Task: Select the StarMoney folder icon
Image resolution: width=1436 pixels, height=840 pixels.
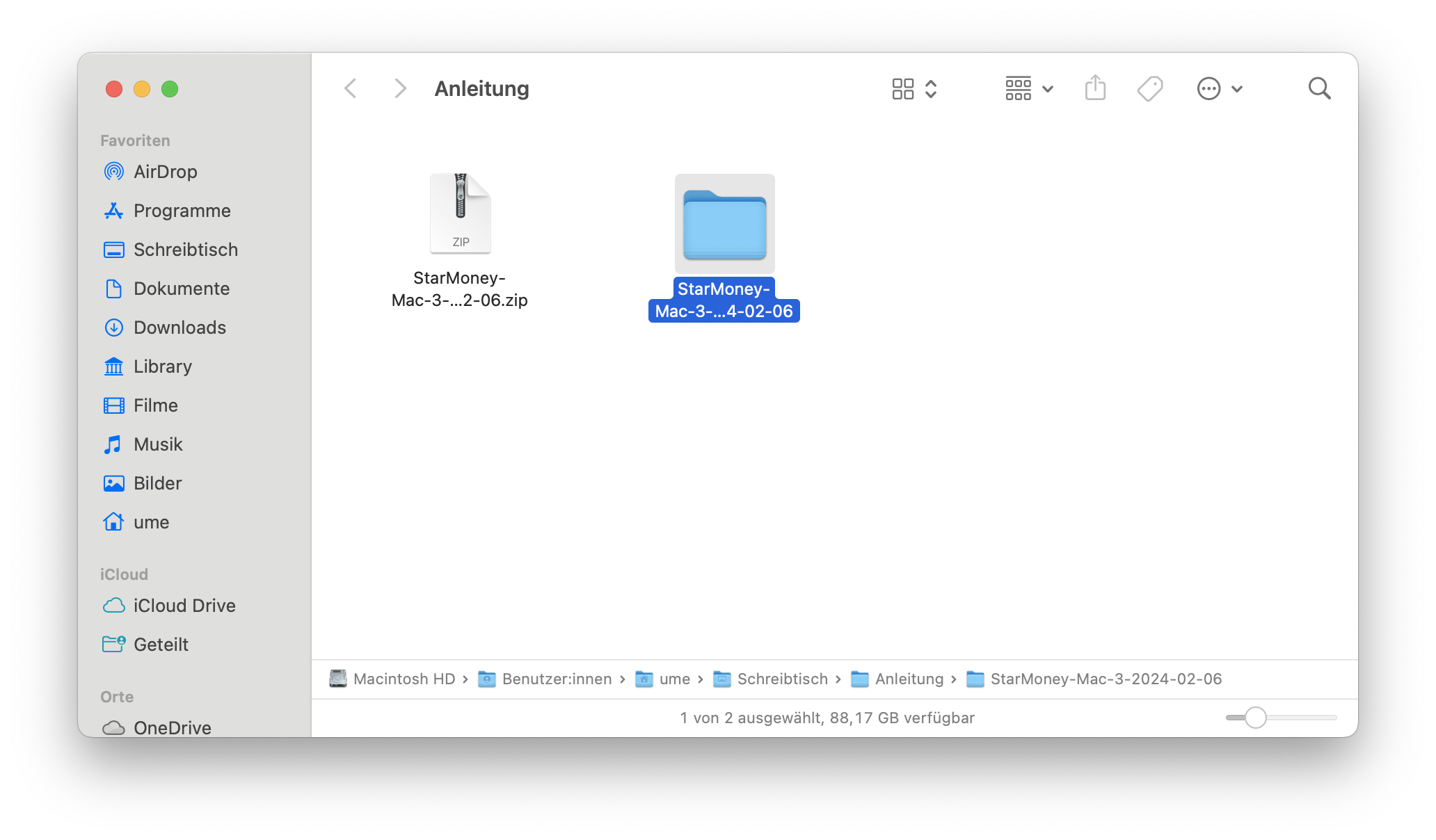Action: (724, 224)
